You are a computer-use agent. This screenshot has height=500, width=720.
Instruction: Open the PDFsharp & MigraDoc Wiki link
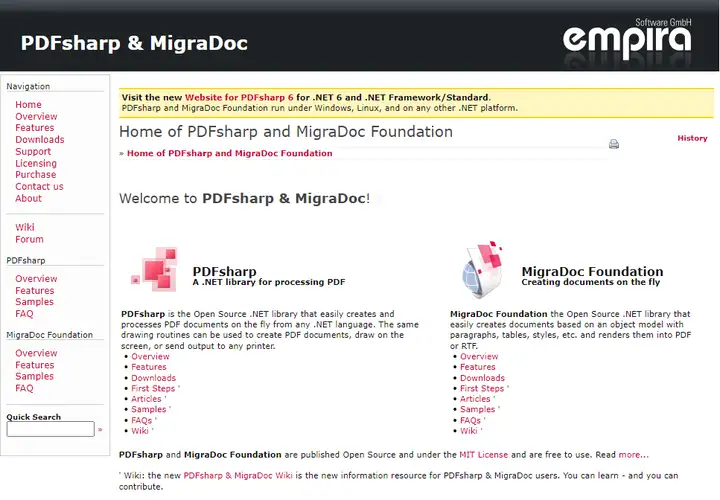(238, 475)
